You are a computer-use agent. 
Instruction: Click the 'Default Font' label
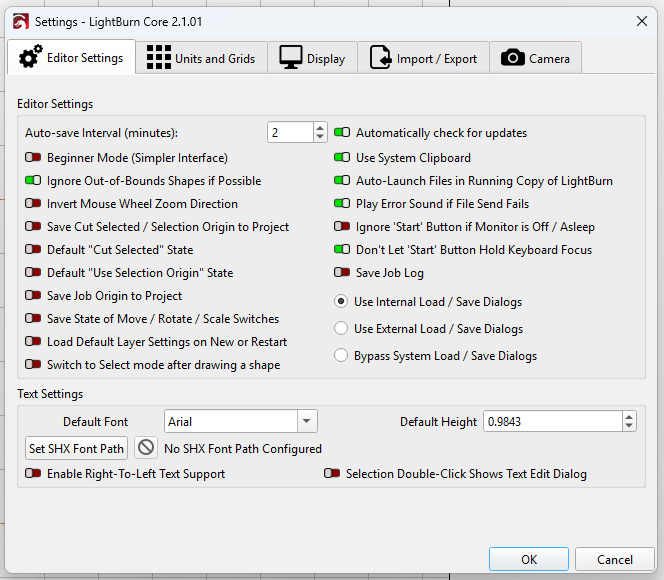coord(95,422)
